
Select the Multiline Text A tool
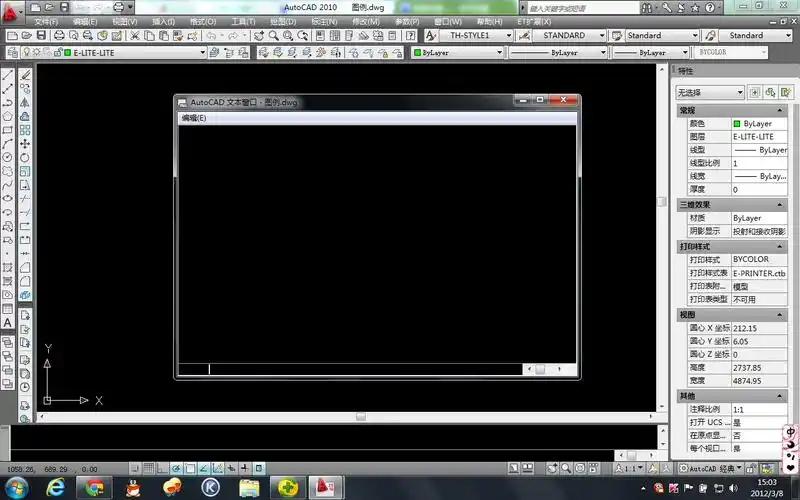pos(8,323)
